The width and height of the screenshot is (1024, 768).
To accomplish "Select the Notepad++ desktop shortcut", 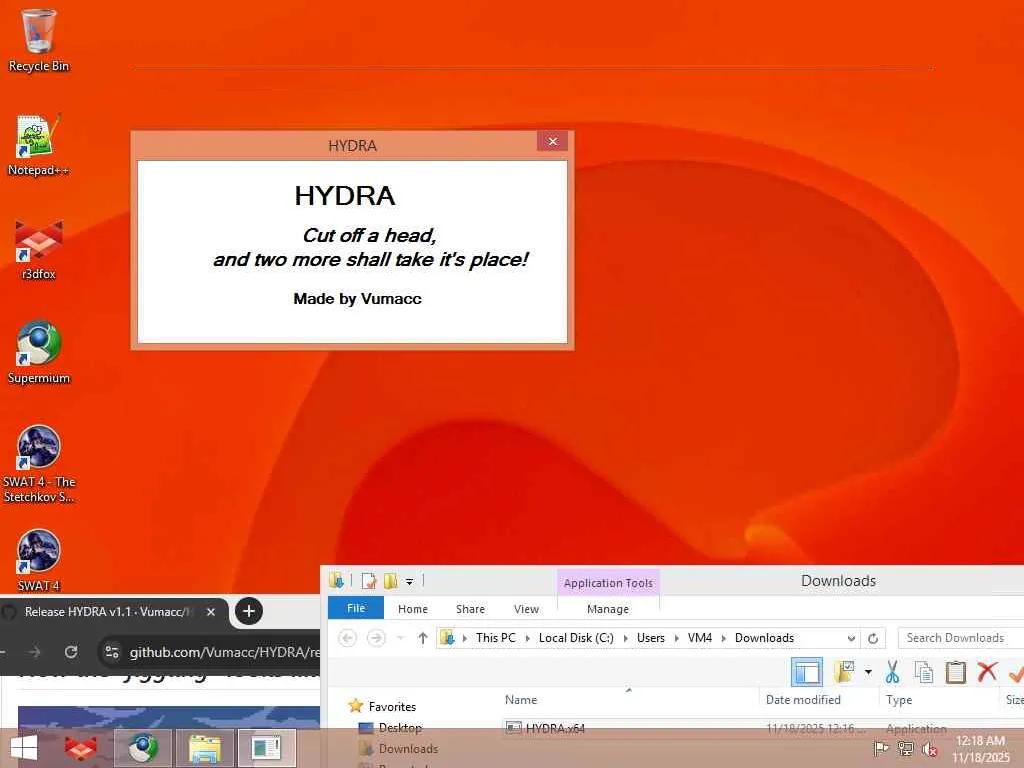I will [x=39, y=145].
